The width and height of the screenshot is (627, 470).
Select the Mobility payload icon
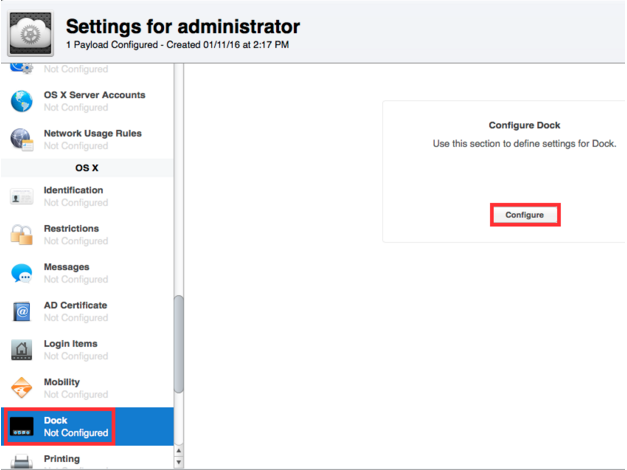click(22, 388)
